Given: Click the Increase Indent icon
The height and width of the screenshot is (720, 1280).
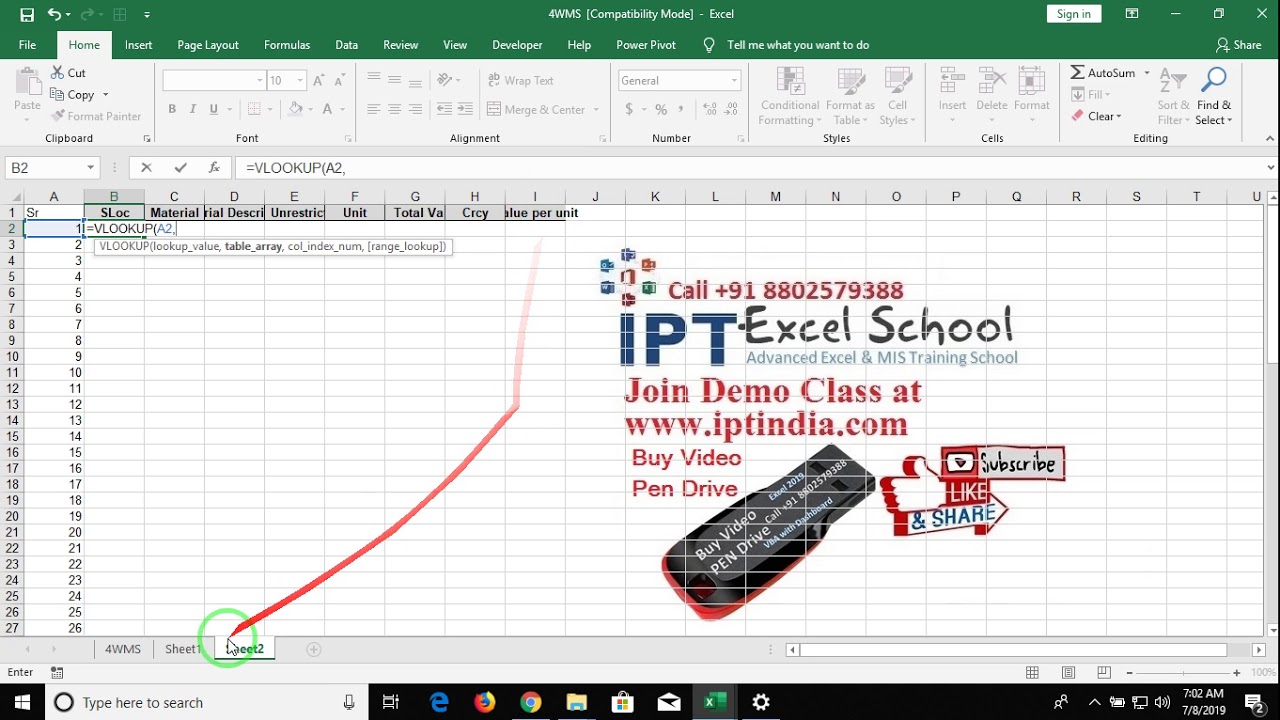Looking at the screenshot, I should click(465, 109).
